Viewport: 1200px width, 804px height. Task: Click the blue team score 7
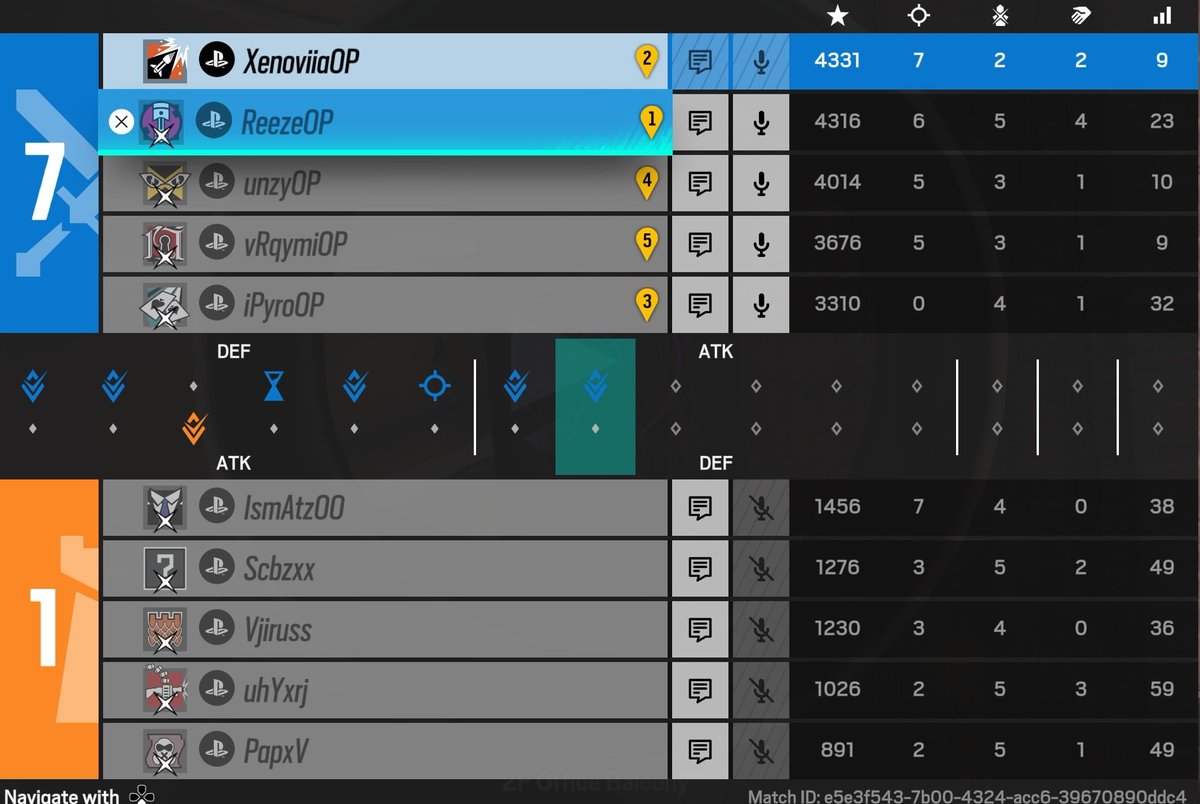[46, 182]
